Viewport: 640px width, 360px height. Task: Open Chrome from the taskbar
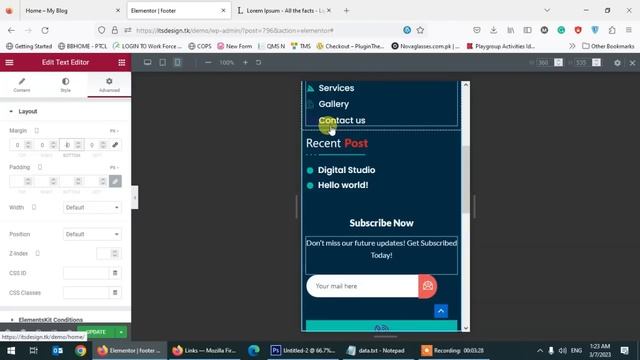(x=80, y=351)
